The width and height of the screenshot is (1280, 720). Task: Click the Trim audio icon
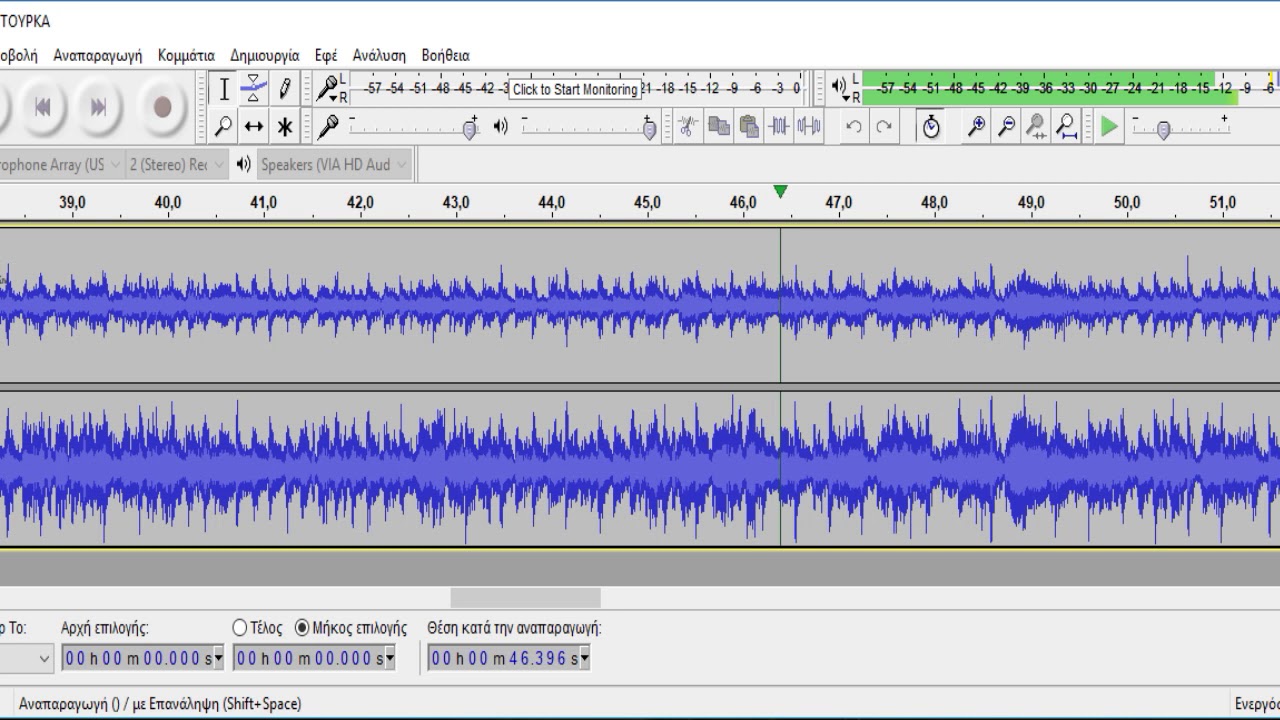779,126
